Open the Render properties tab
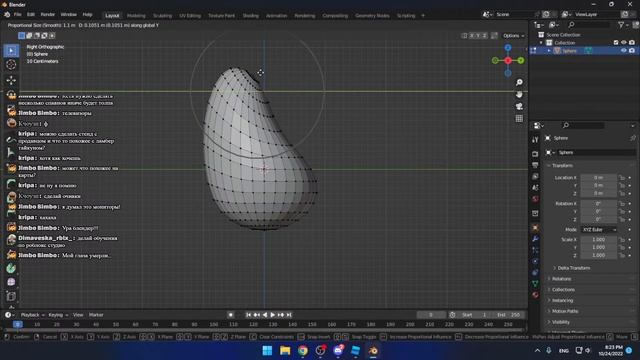 535,154
